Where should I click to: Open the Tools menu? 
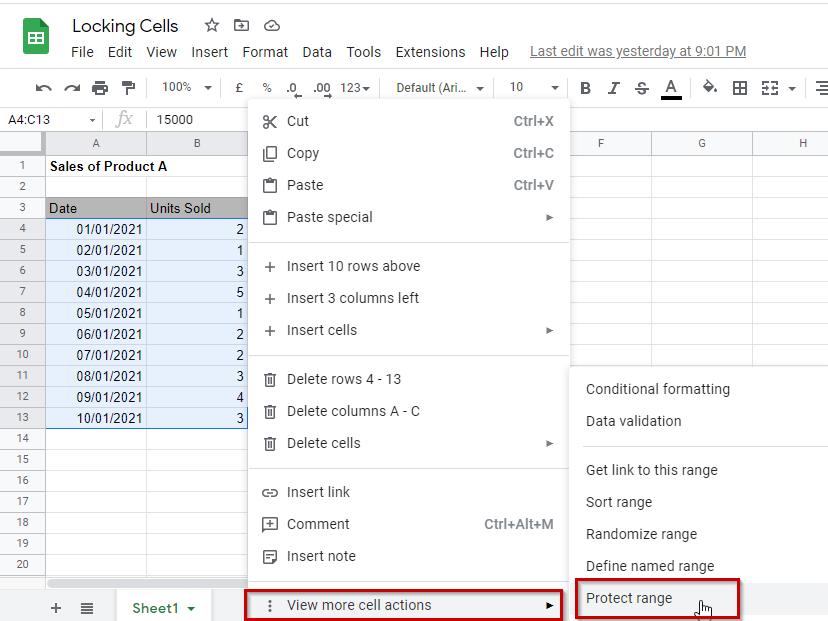[364, 52]
